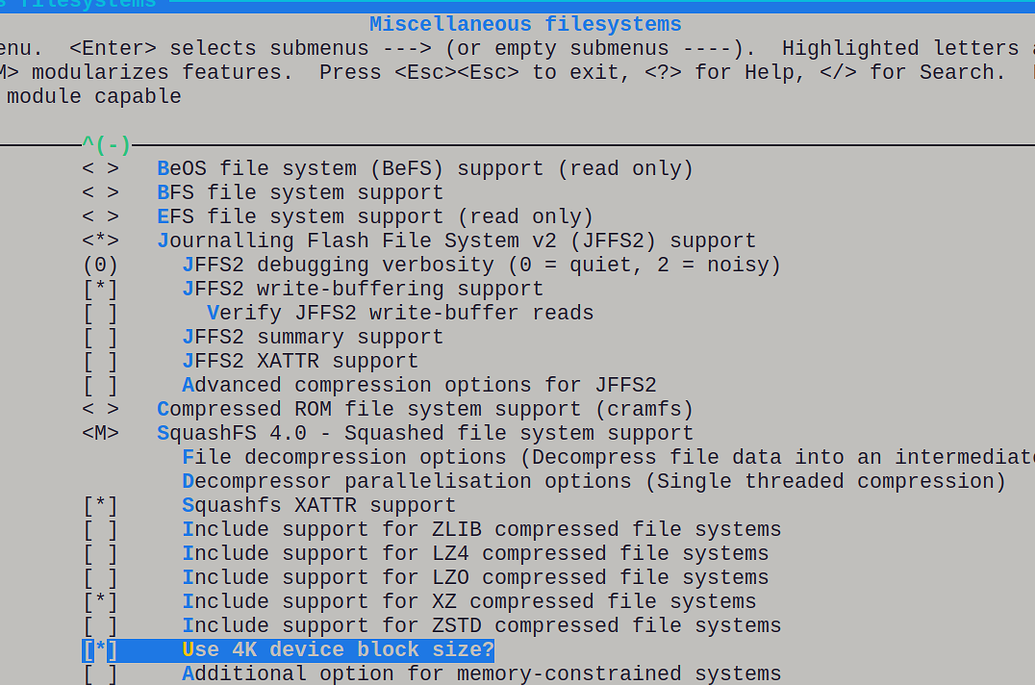Toggle EFS file system support option
This screenshot has height=685, width=1035.
point(100,217)
